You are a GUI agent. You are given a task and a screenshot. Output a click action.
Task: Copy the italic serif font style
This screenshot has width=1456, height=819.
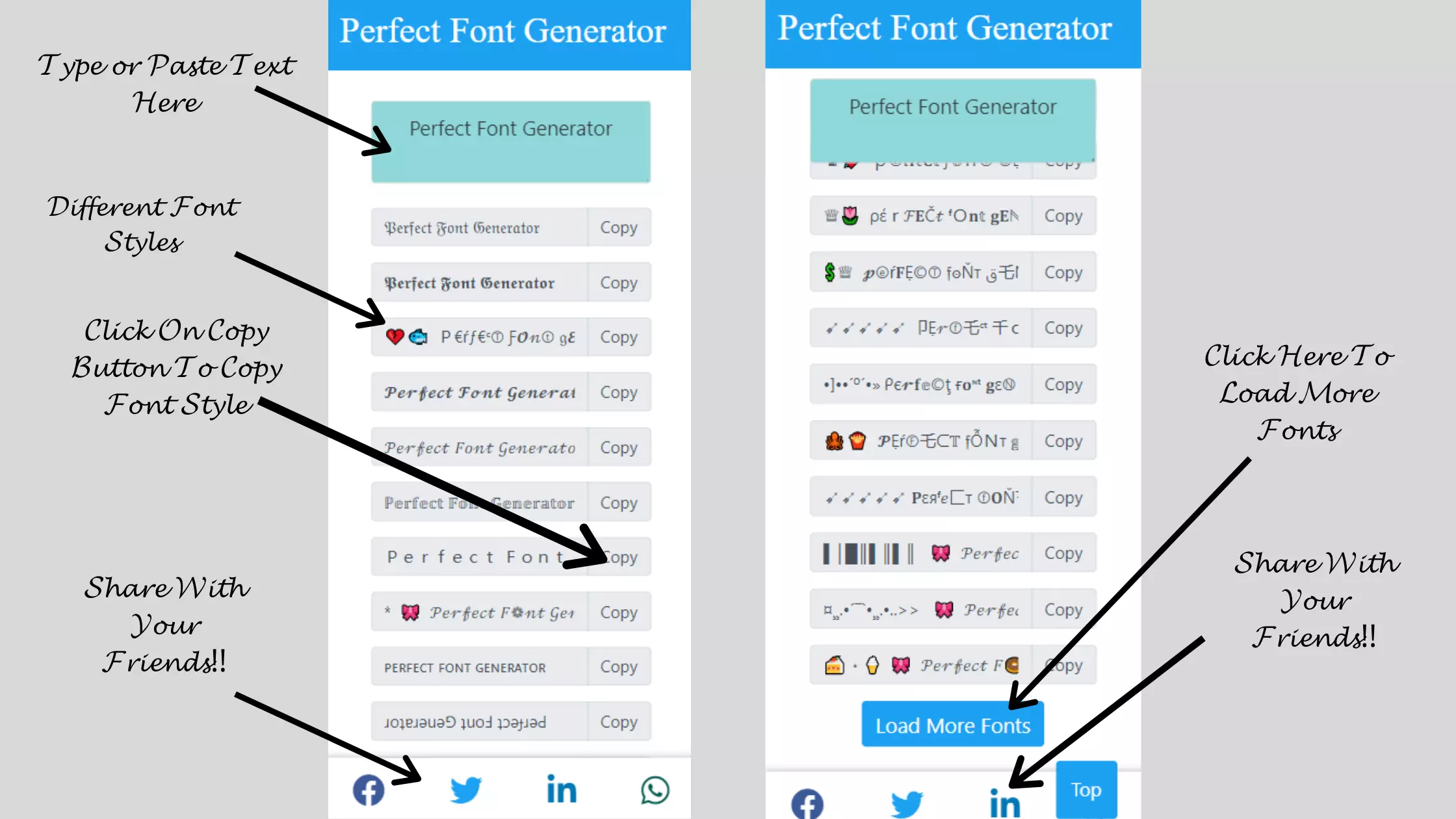tap(618, 447)
